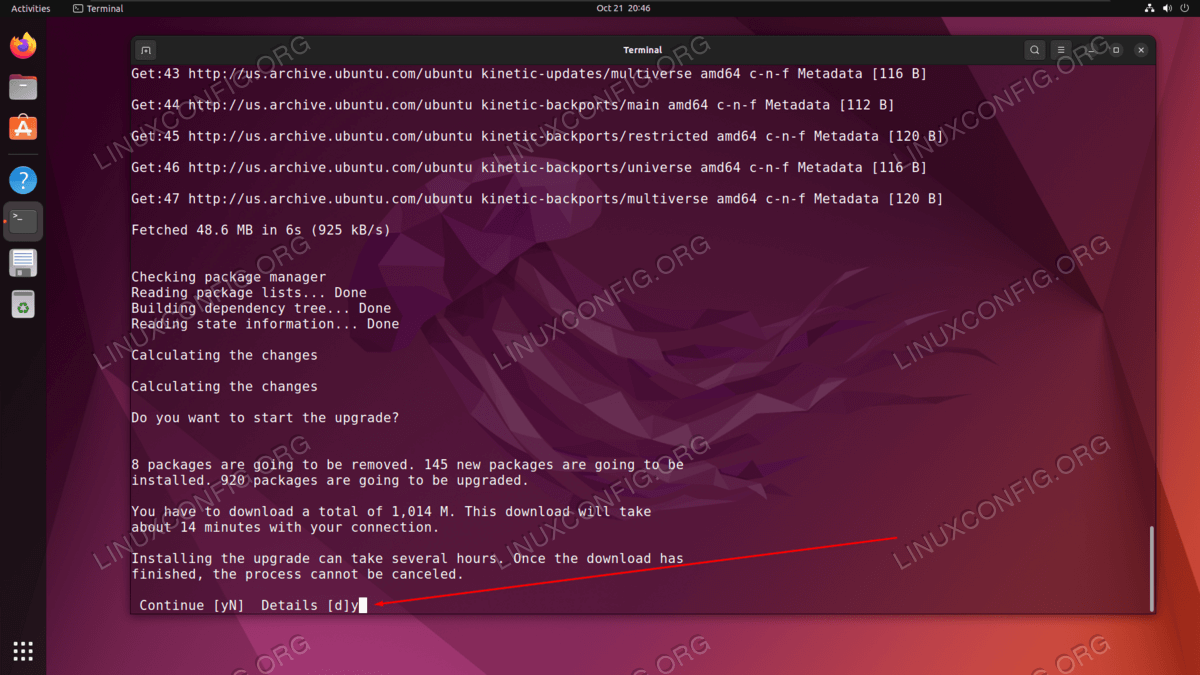Click the wired network status icon
1200x675 pixels.
point(1149,8)
